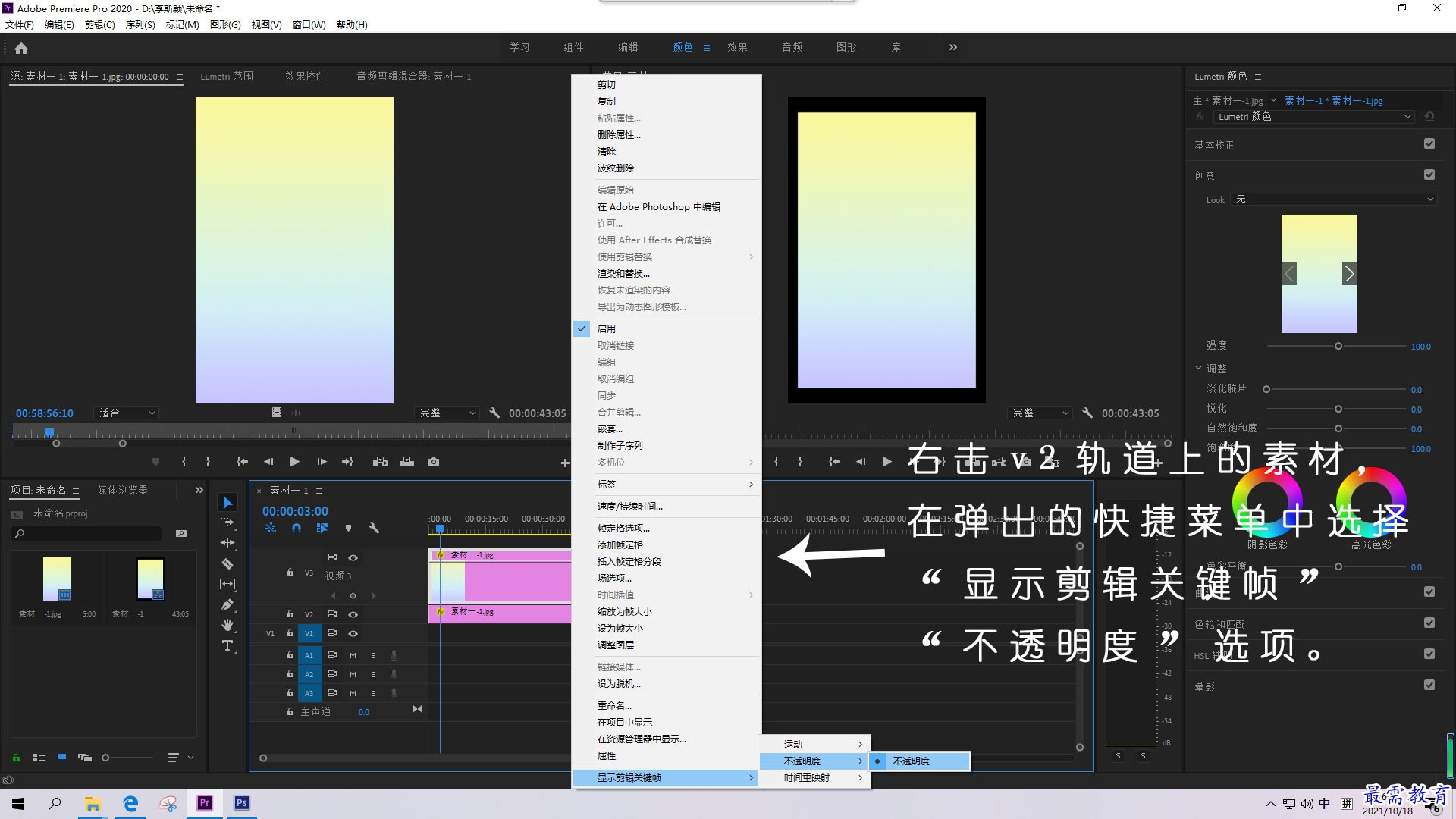Image resolution: width=1456 pixels, height=819 pixels.
Task: Select the Selection tool arrow
Action: (227, 503)
